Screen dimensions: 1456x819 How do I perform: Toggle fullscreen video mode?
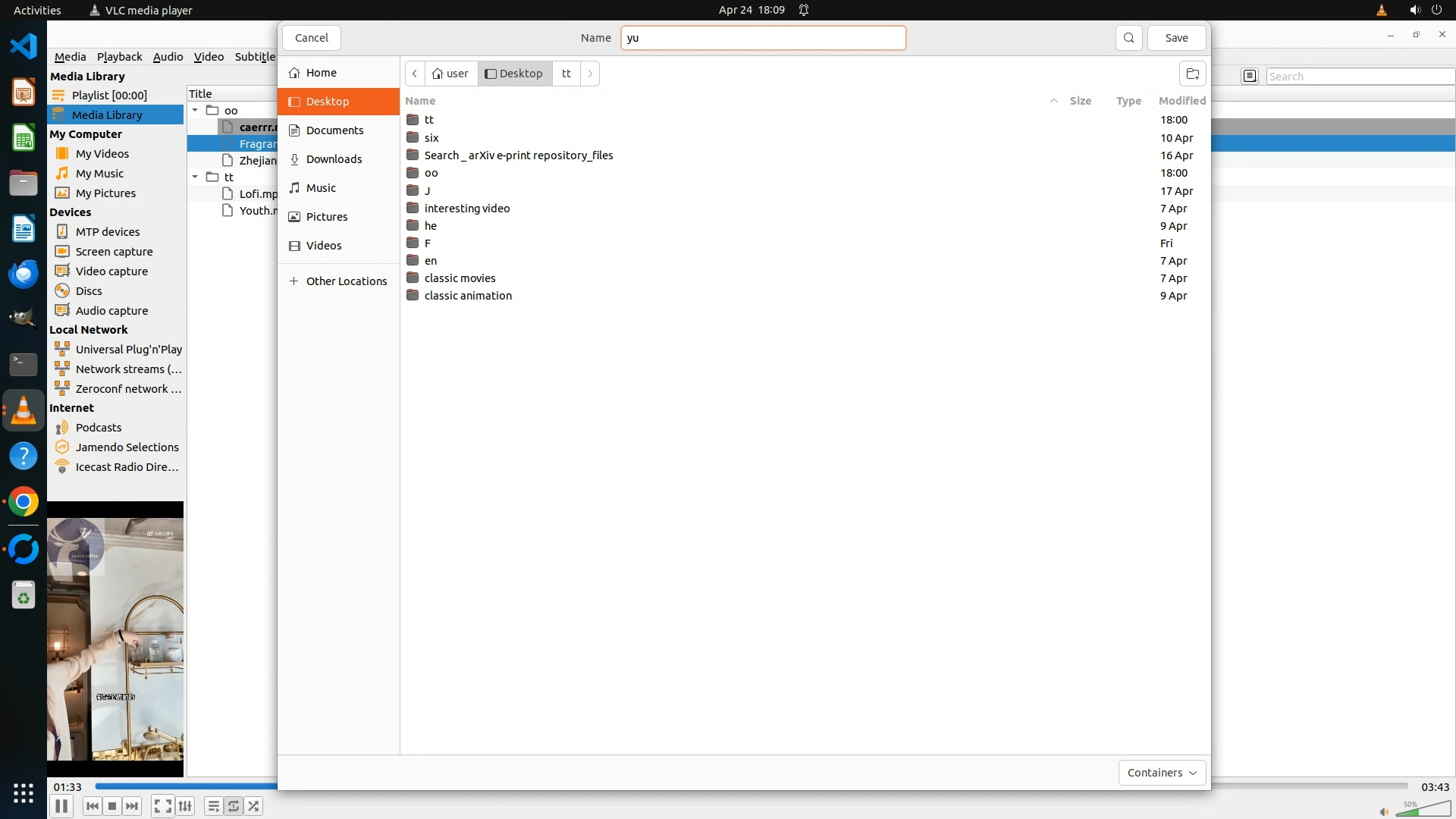(x=162, y=806)
